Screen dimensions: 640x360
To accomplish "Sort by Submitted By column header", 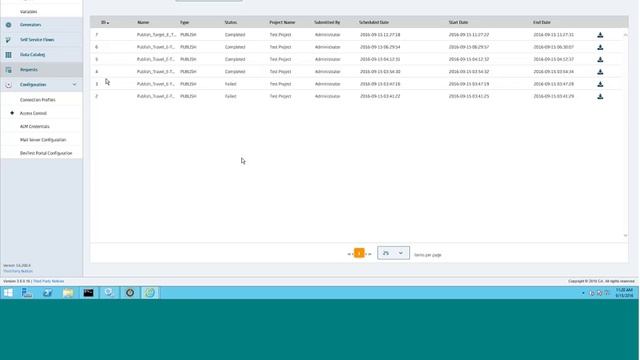I will click(327, 22).
